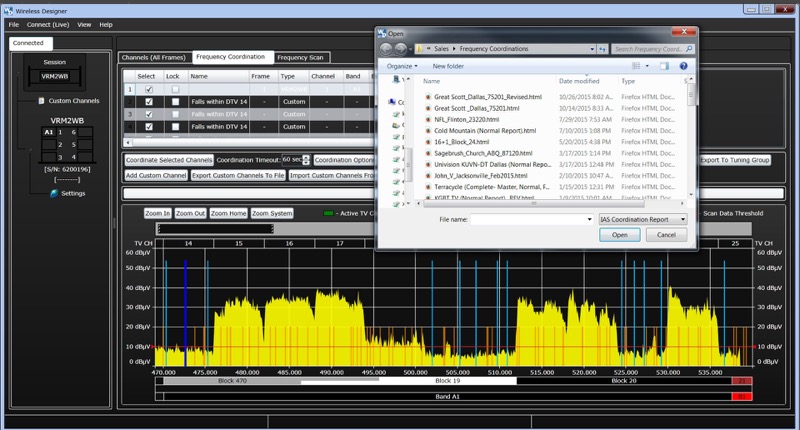
Task: Click the green Active TV channel legend swatch
Action: [329, 213]
